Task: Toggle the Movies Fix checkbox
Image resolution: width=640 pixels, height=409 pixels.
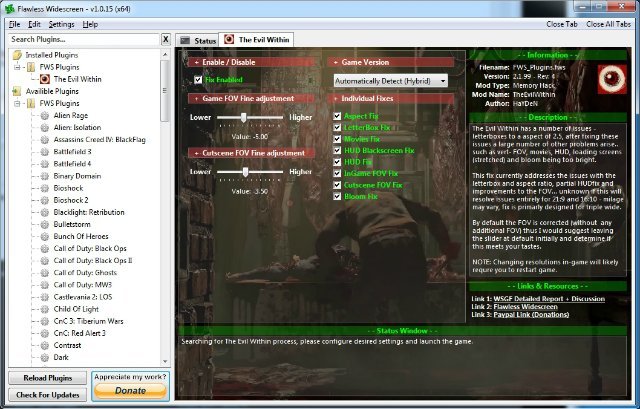Action: 337,139
